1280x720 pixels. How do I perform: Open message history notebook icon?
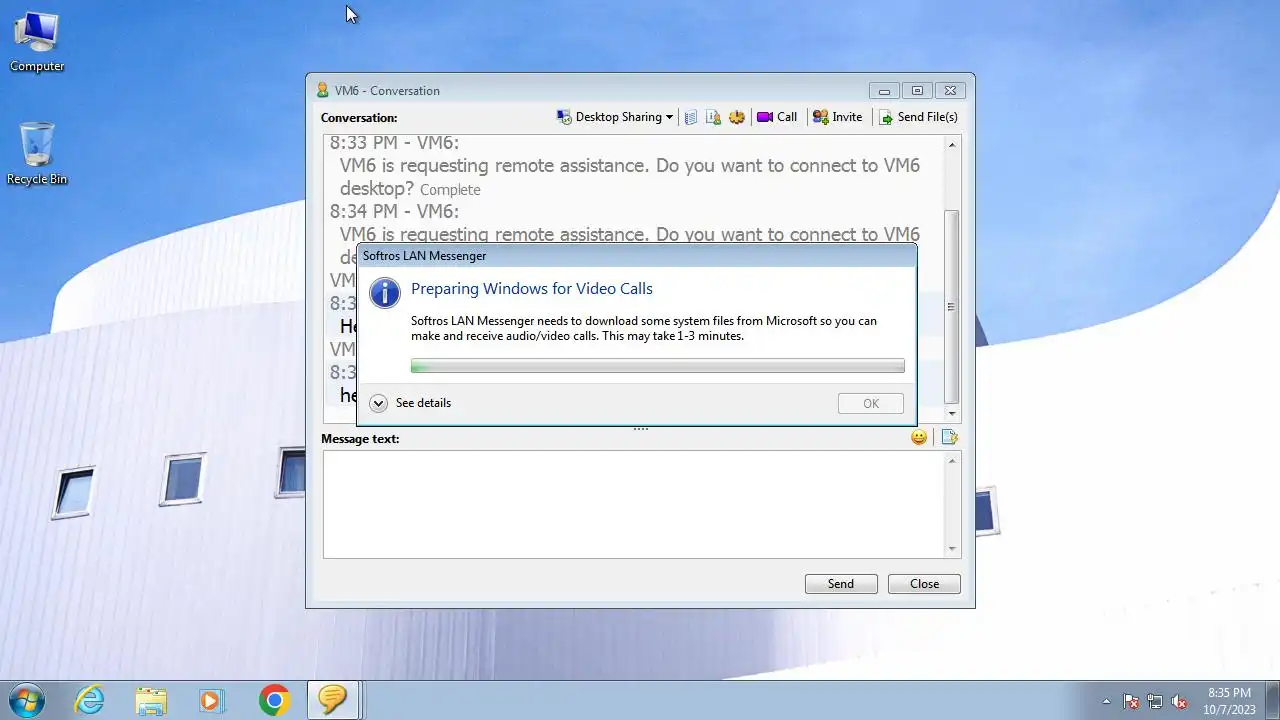pyautogui.click(x=691, y=117)
